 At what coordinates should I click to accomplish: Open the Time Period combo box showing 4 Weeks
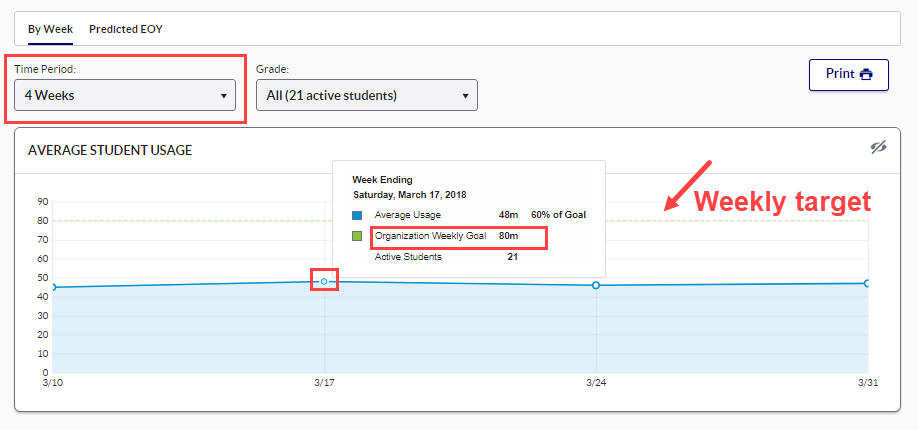click(x=124, y=95)
